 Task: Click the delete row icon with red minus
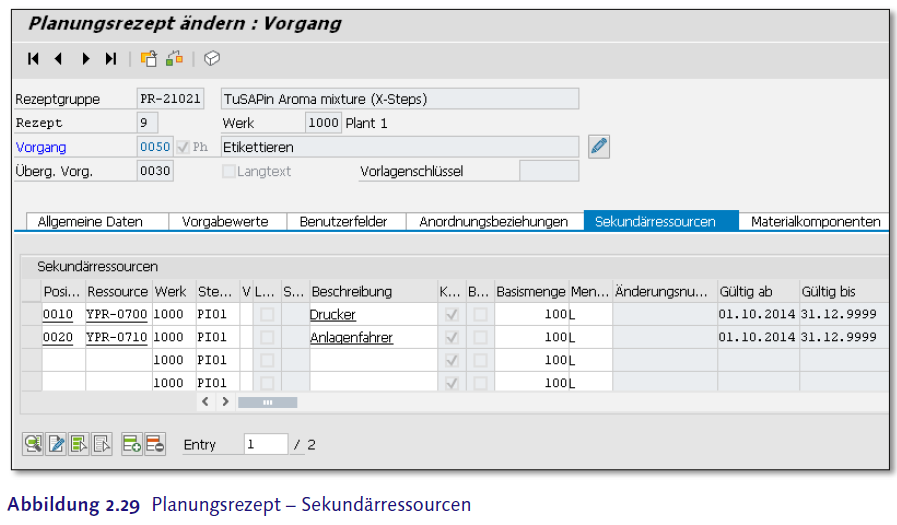click(x=155, y=444)
